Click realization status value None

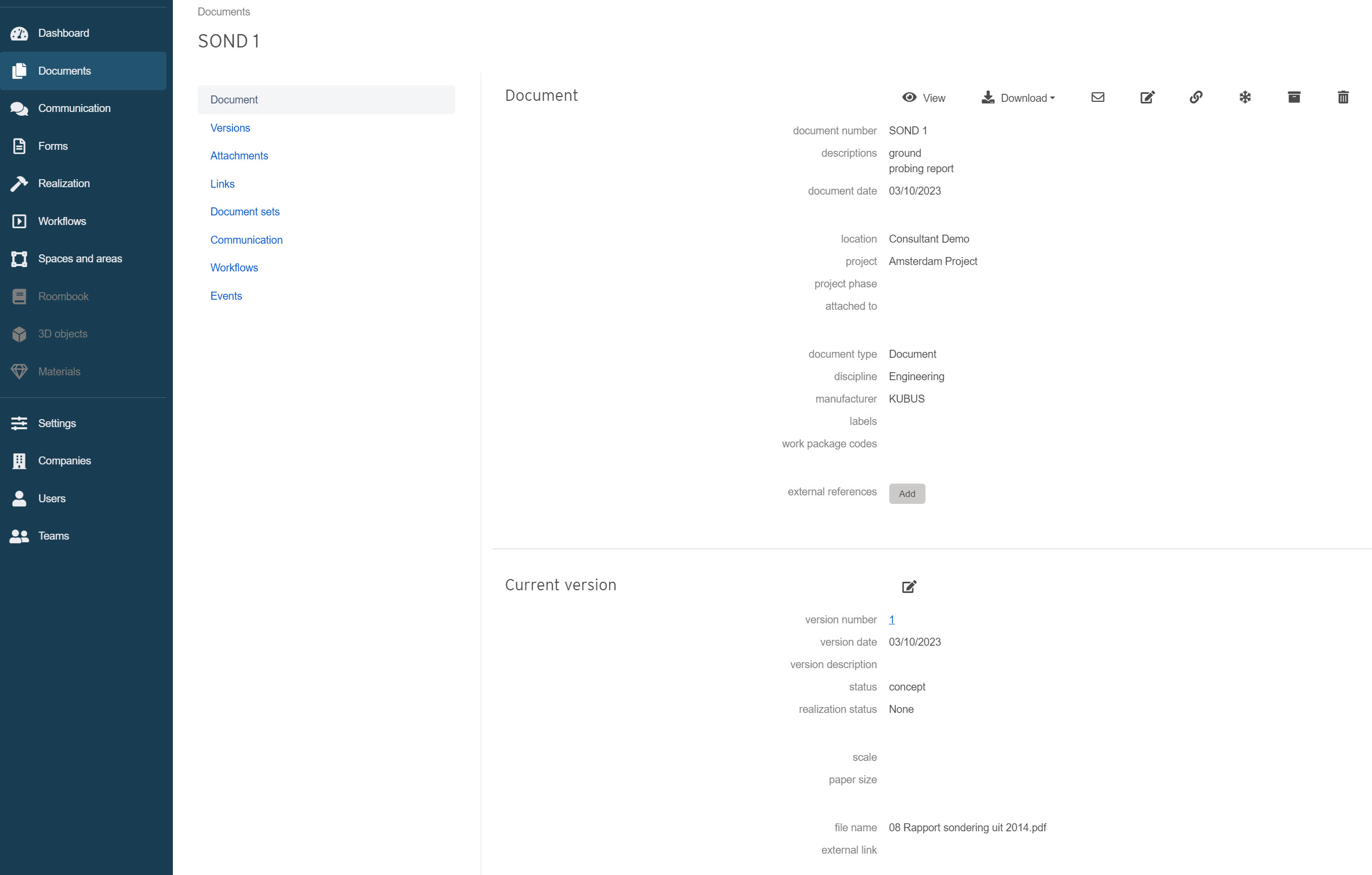(x=901, y=709)
